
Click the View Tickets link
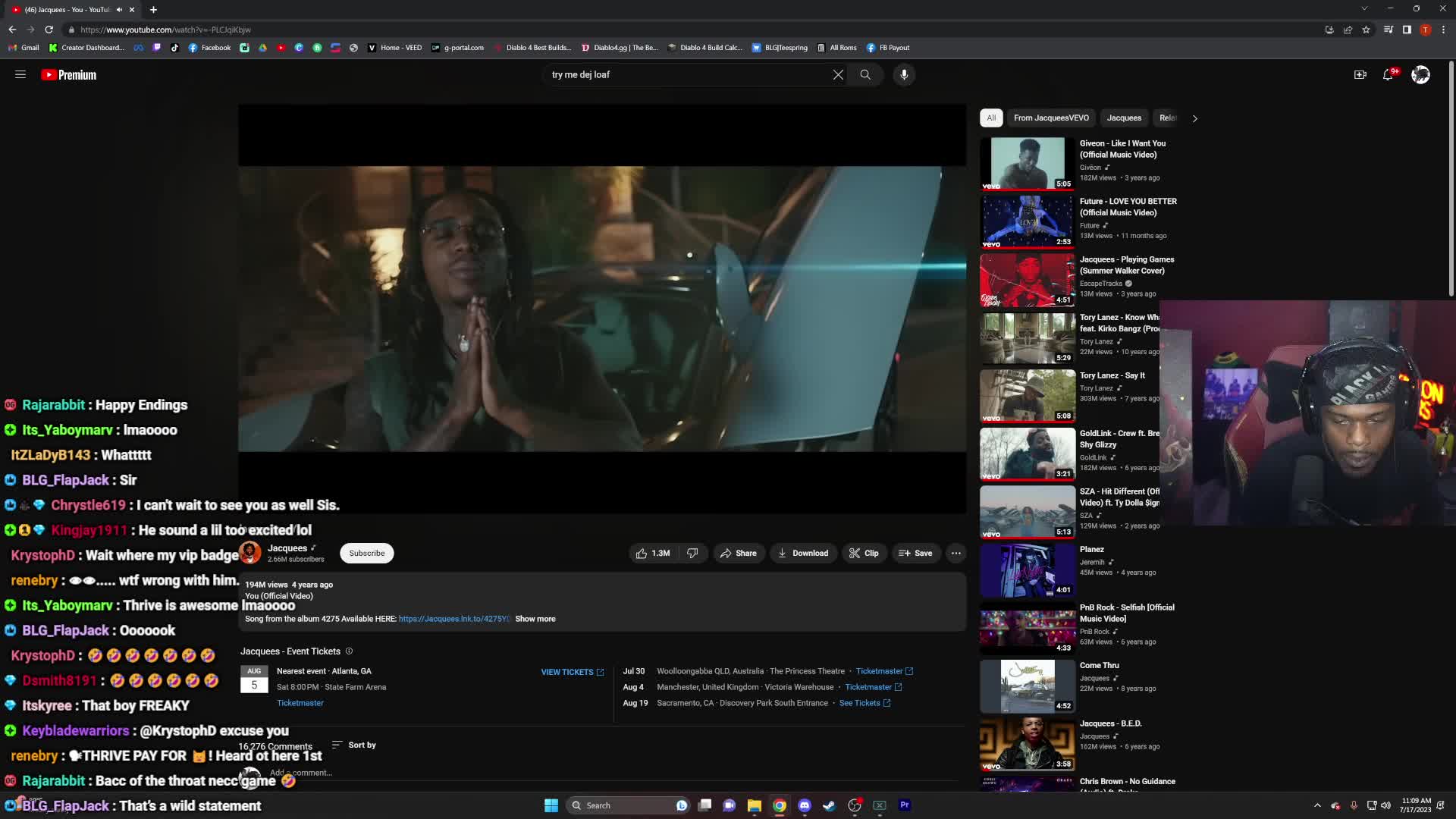[572, 673]
